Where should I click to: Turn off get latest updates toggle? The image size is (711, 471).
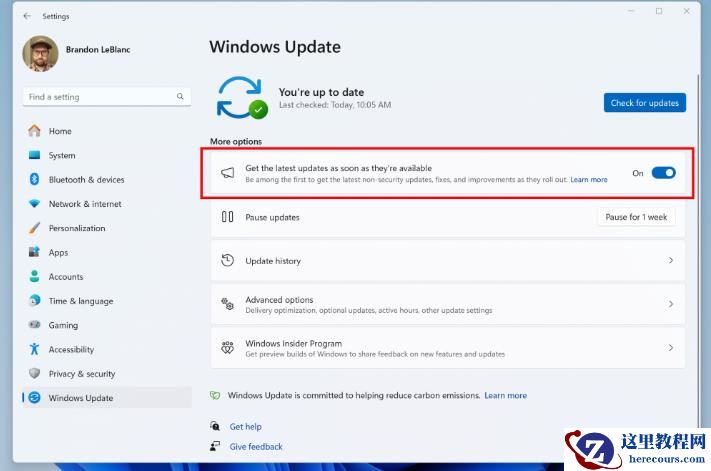click(x=663, y=173)
